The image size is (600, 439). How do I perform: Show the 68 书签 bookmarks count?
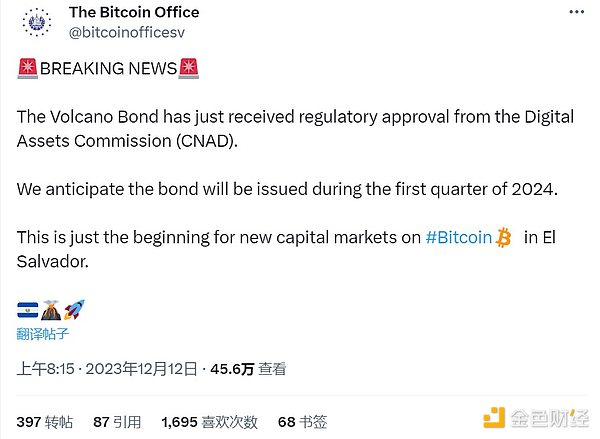click(302, 422)
